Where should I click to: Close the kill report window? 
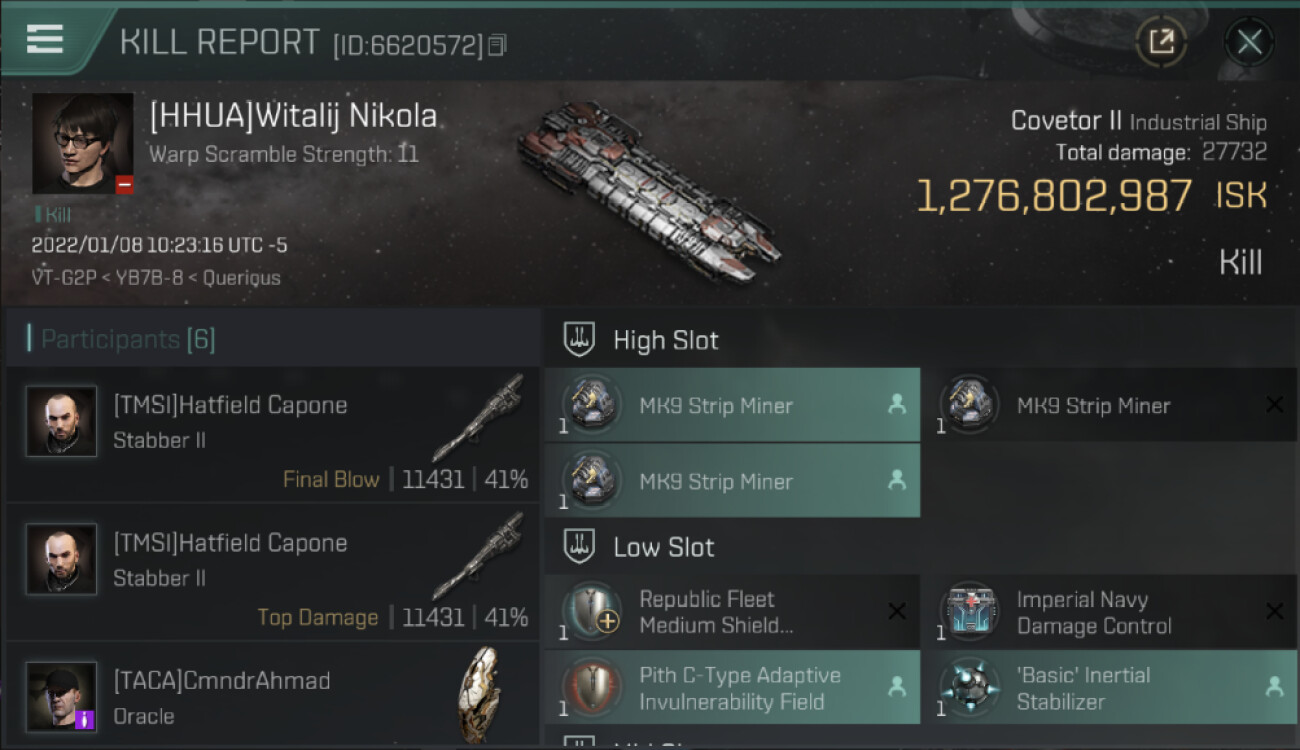1249,42
